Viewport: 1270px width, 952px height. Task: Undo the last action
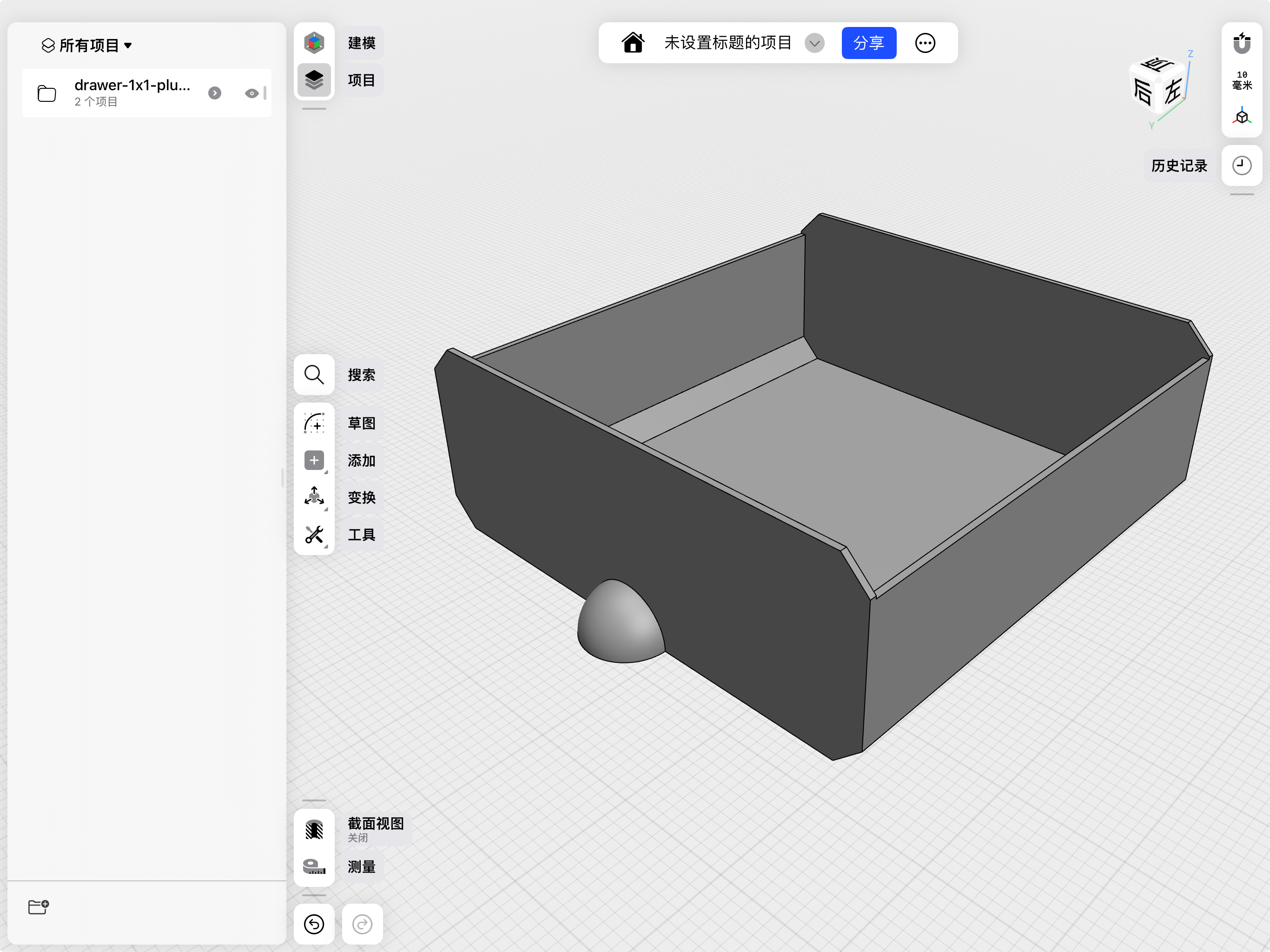click(314, 925)
